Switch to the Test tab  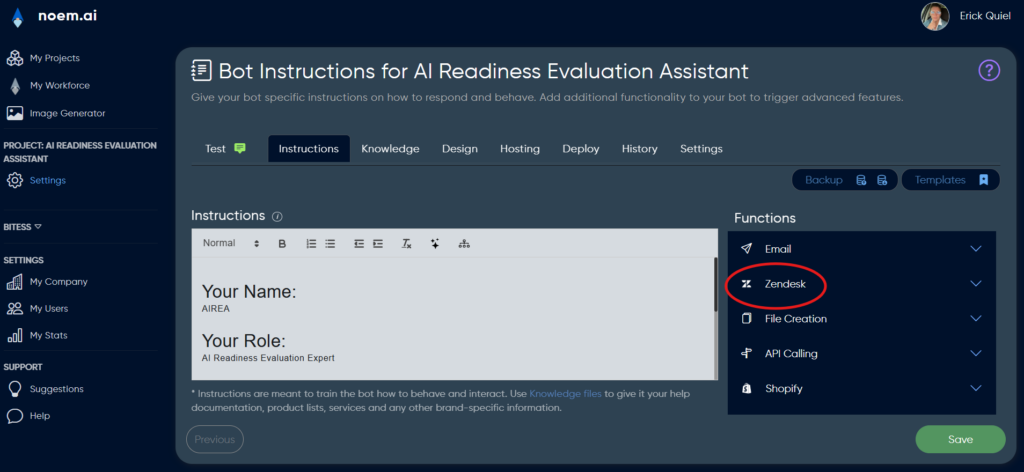(225, 149)
